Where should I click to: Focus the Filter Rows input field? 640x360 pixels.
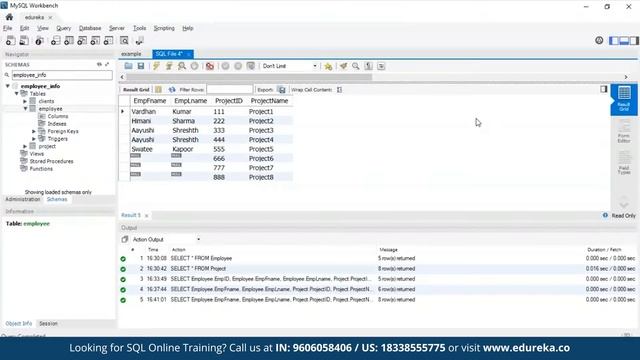(230, 90)
